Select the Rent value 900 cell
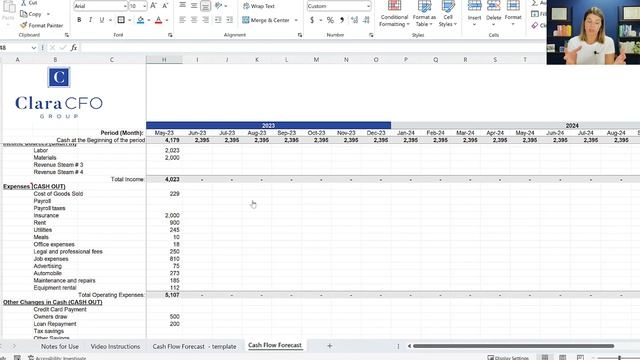640x360 pixels. (164, 223)
